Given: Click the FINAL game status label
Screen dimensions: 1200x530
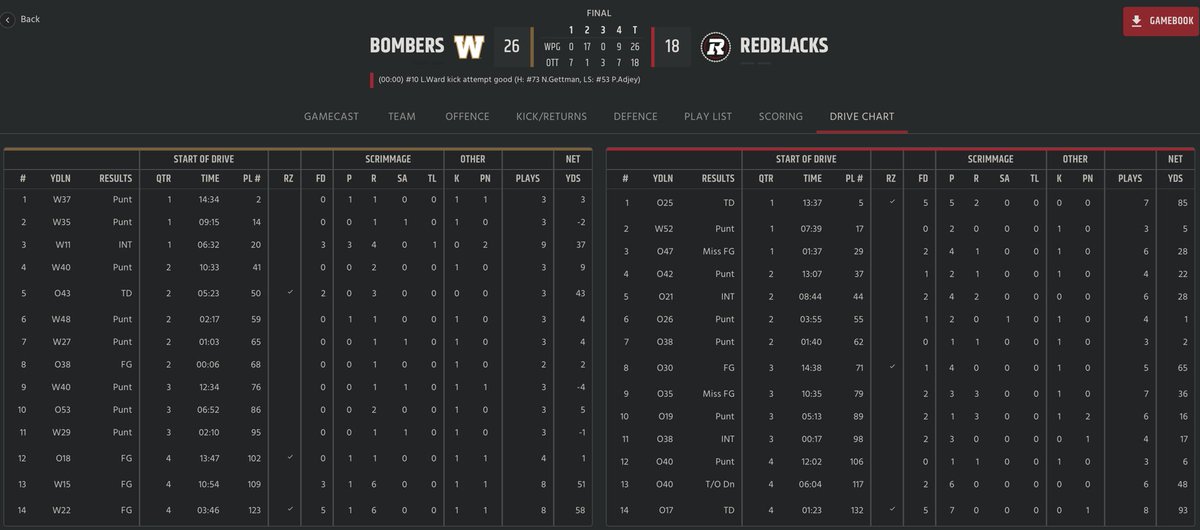Looking at the screenshot, I should 599,14.
